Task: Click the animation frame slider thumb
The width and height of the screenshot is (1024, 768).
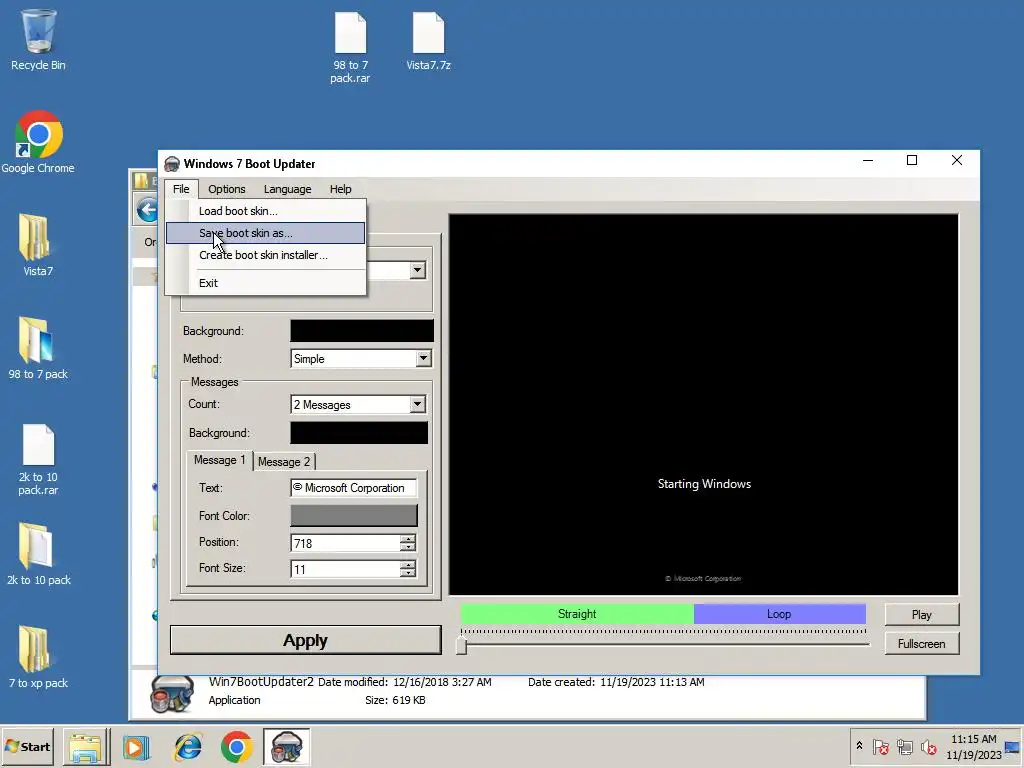Action: coord(461,645)
